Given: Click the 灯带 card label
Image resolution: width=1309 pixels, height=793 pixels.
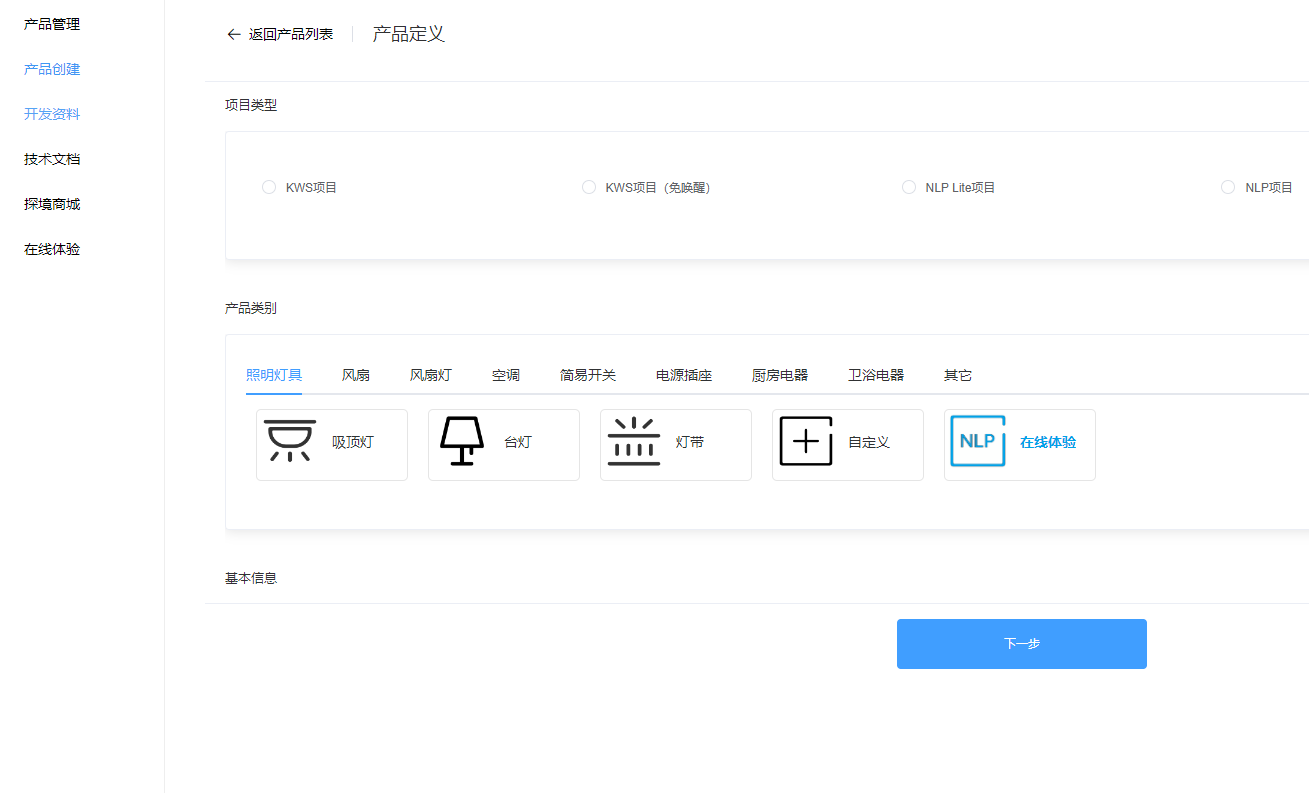Looking at the screenshot, I should coord(690,442).
